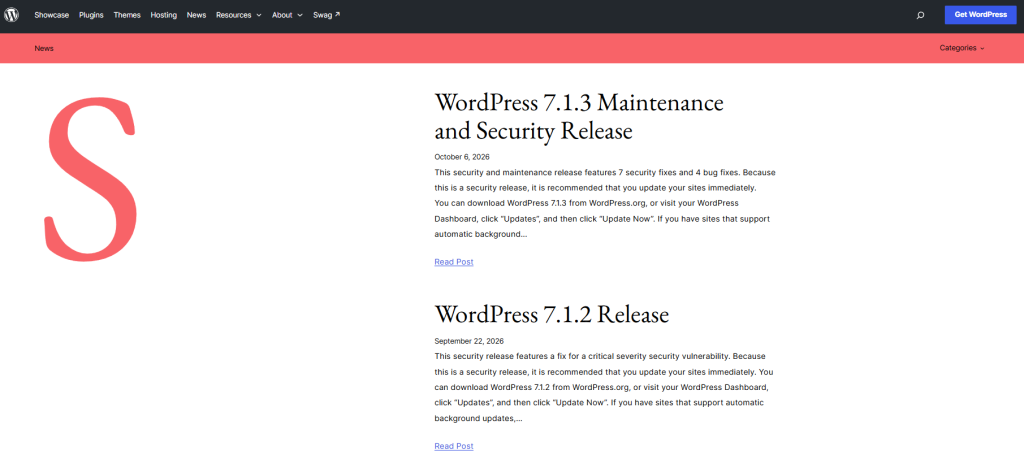Open the Themes menu item
The height and width of the screenshot is (455, 1024).
(127, 15)
